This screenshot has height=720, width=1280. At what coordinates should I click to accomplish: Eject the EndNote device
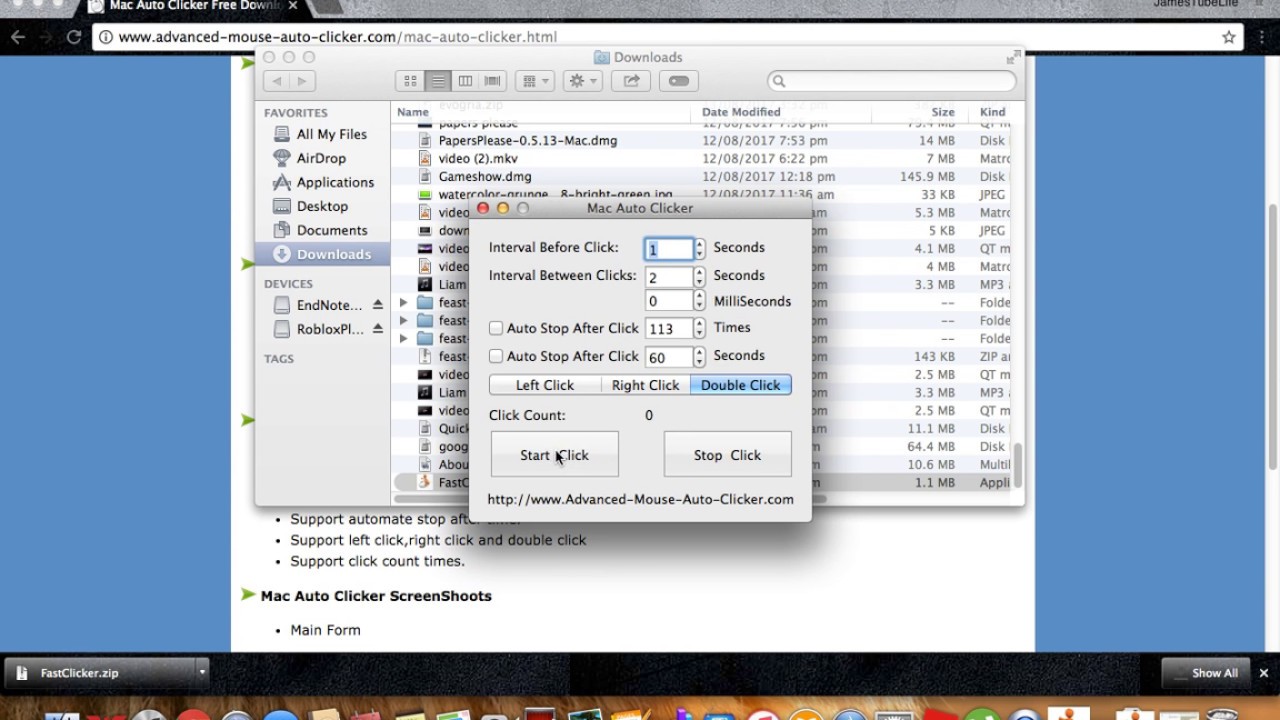coord(377,305)
